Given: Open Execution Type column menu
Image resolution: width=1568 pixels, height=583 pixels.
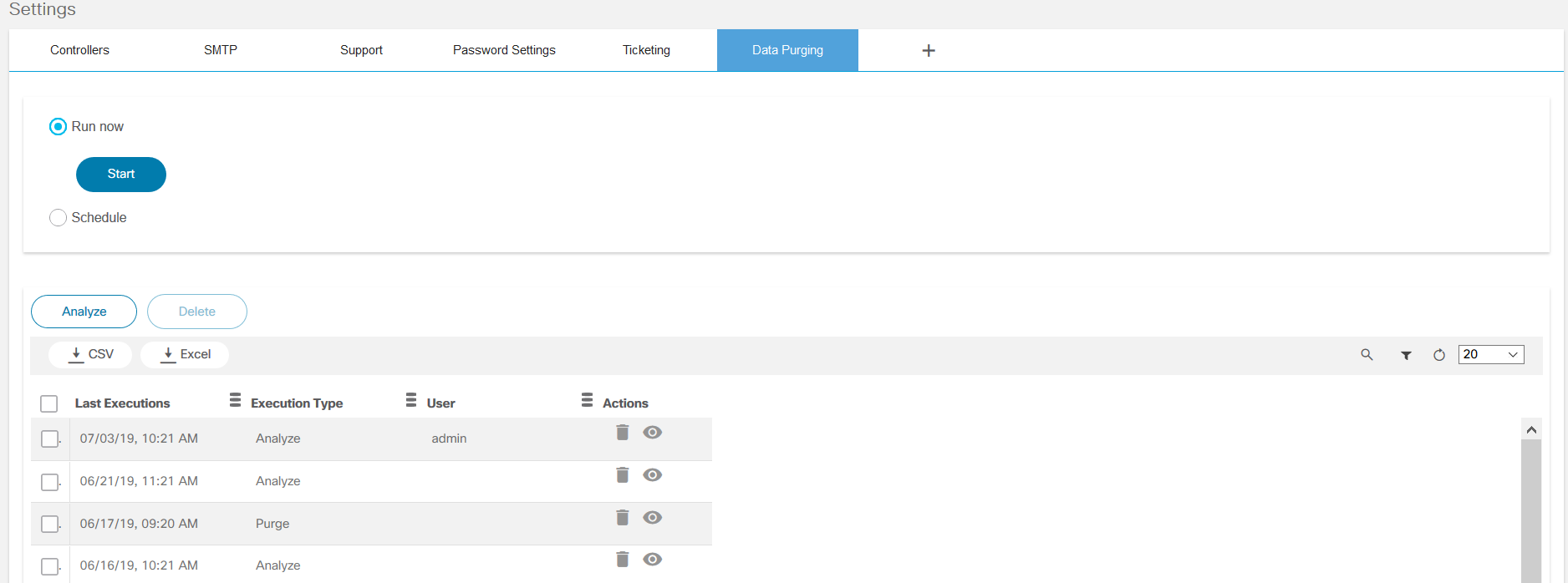Looking at the screenshot, I should (x=410, y=400).
